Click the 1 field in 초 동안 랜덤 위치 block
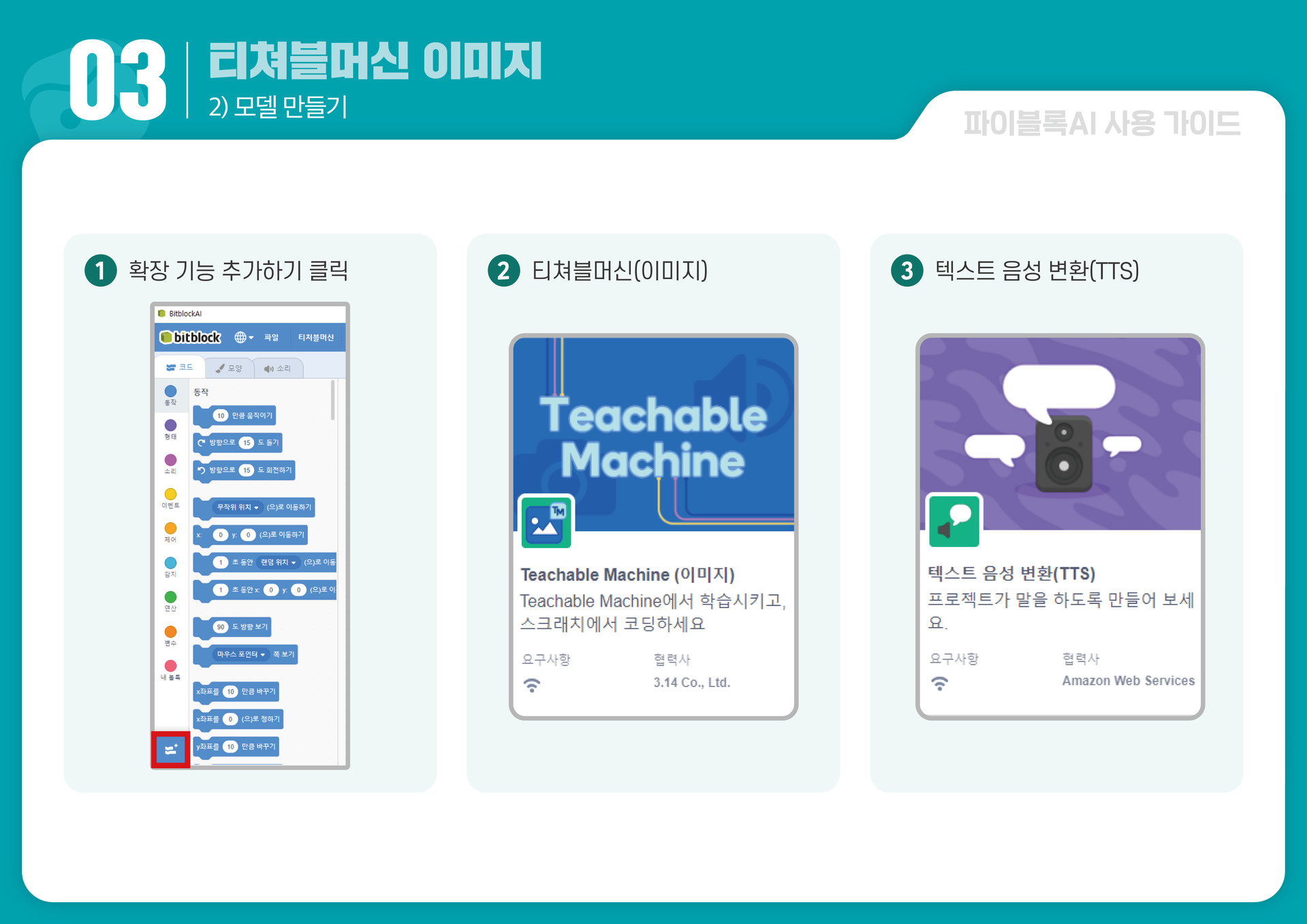The height and width of the screenshot is (924, 1307). (221, 562)
